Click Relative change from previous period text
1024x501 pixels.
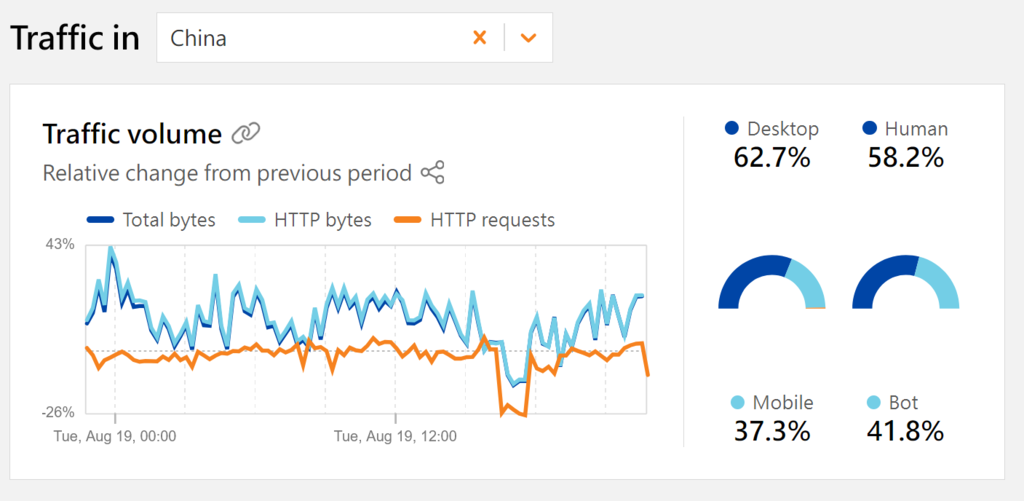[227, 173]
